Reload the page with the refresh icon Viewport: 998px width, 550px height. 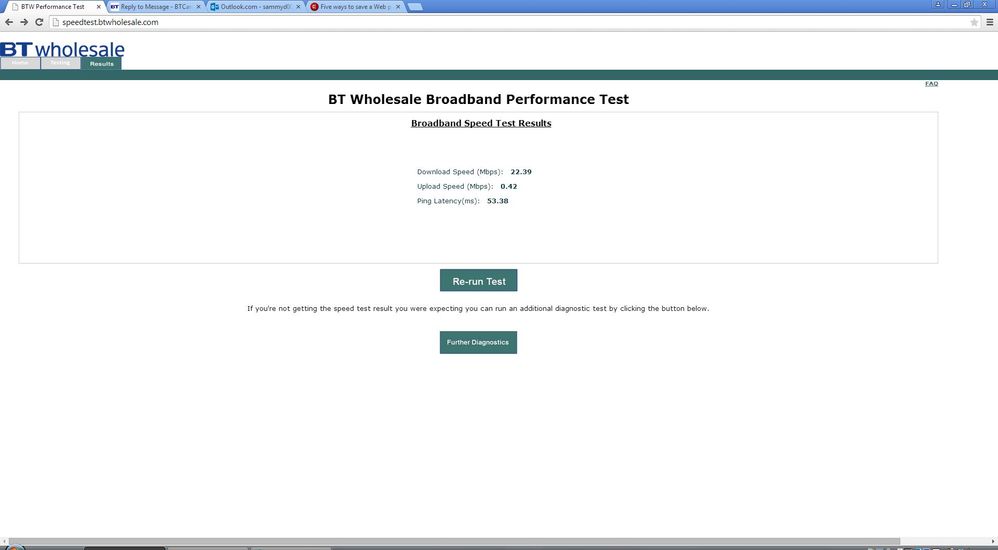coord(39,22)
